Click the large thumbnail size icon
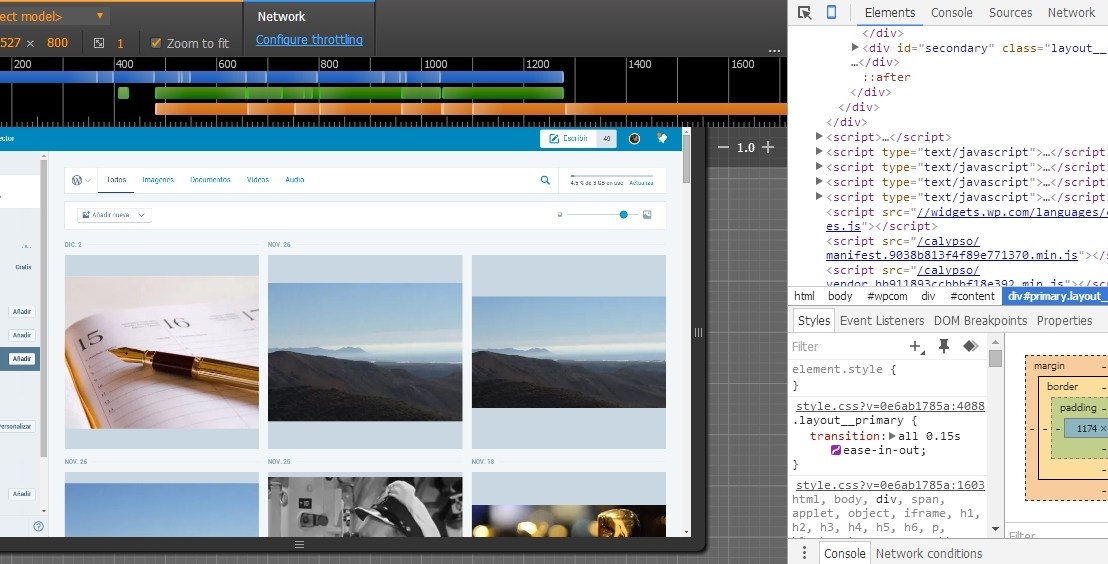This screenshot has height=564, width=1108. pyautogui.click(x=647, y=214)
